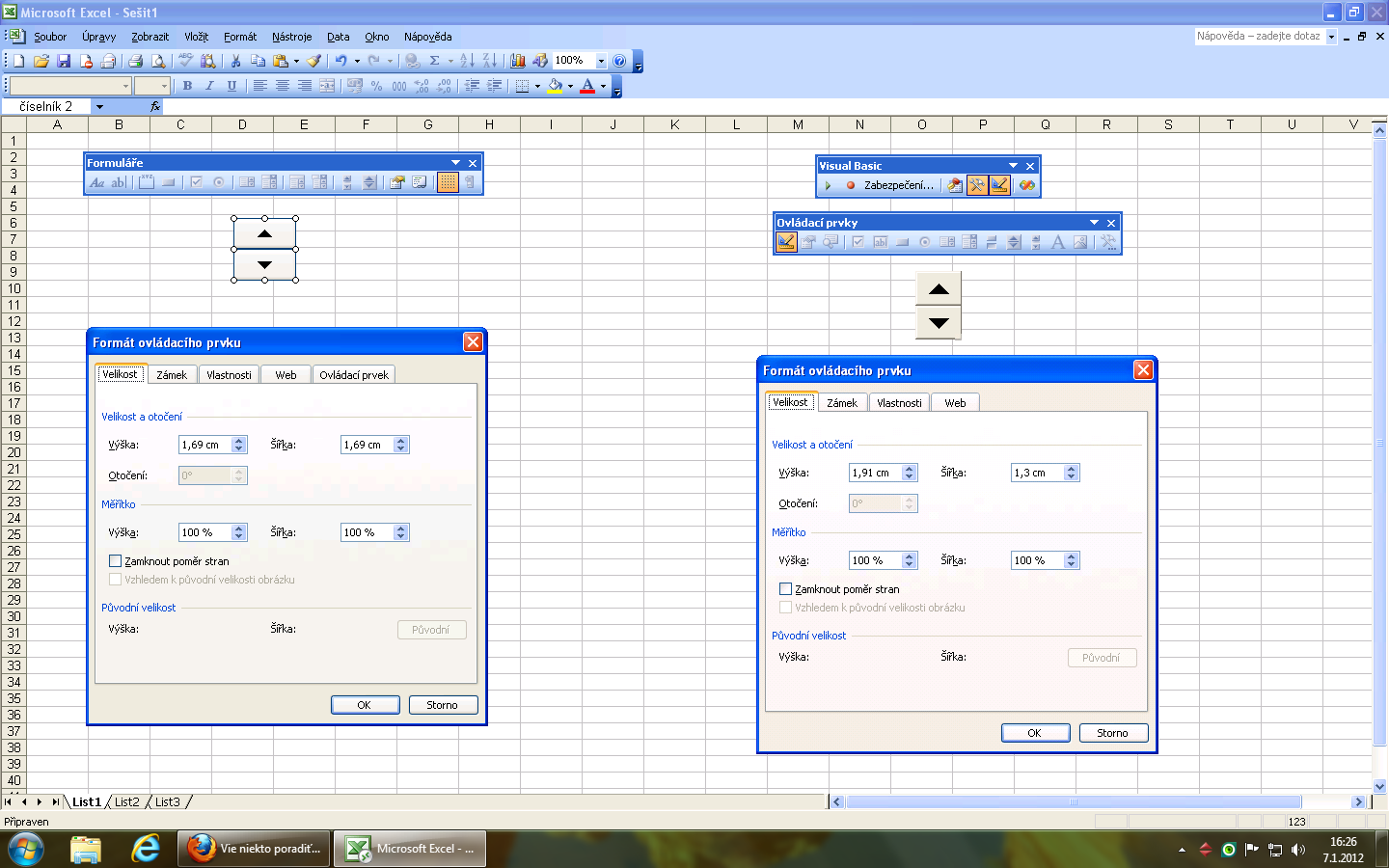The image size is (1389, 868).
Task: Open the zoom percentage dropdown
Action: [601, 61]
